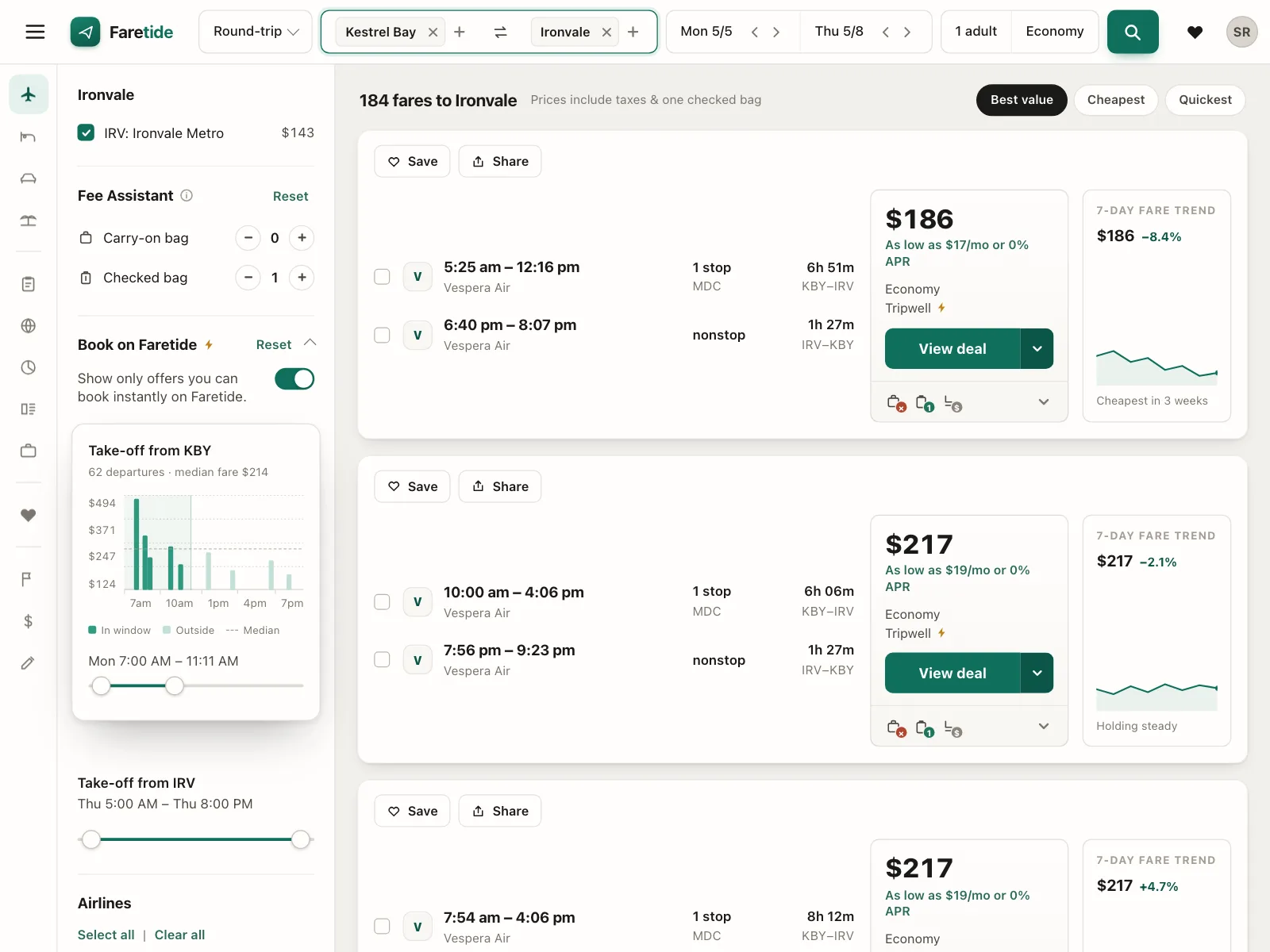The height and width of the screenshot is (952, 1270).
Task: Open the pencil edit icon in sidebar
Action: (29, 663)
